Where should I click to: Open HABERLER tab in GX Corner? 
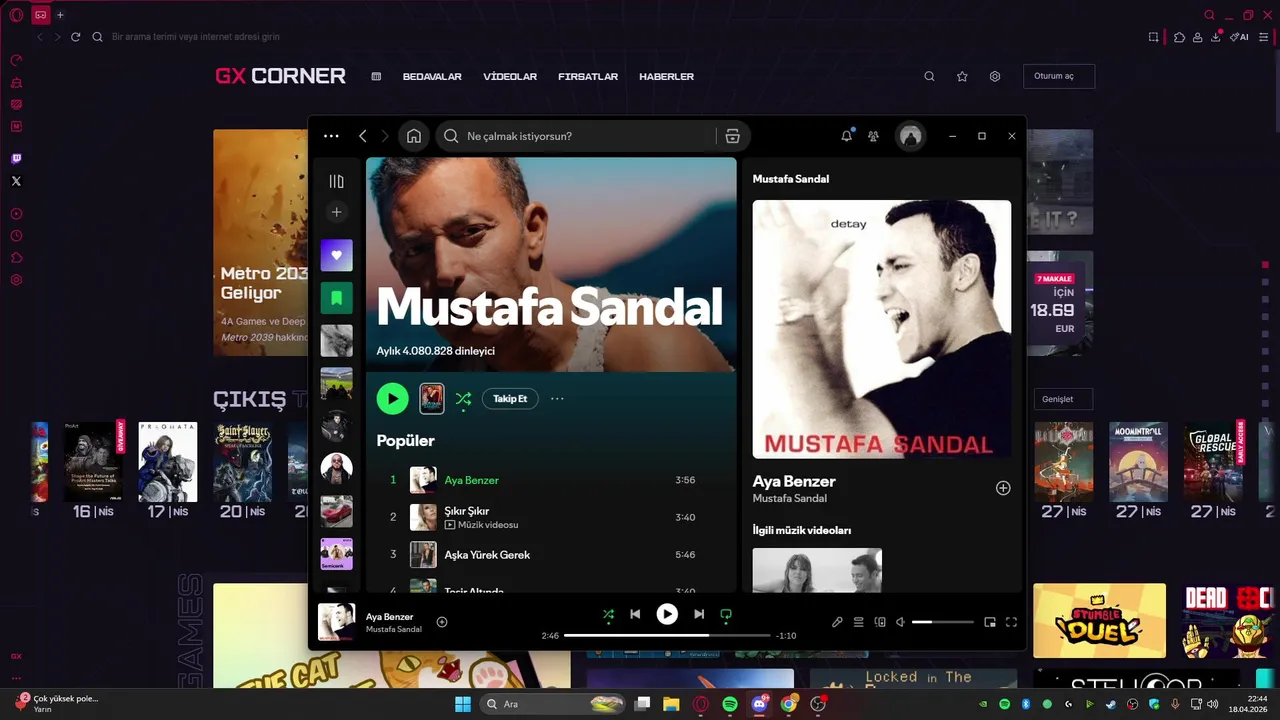[666, 76]
